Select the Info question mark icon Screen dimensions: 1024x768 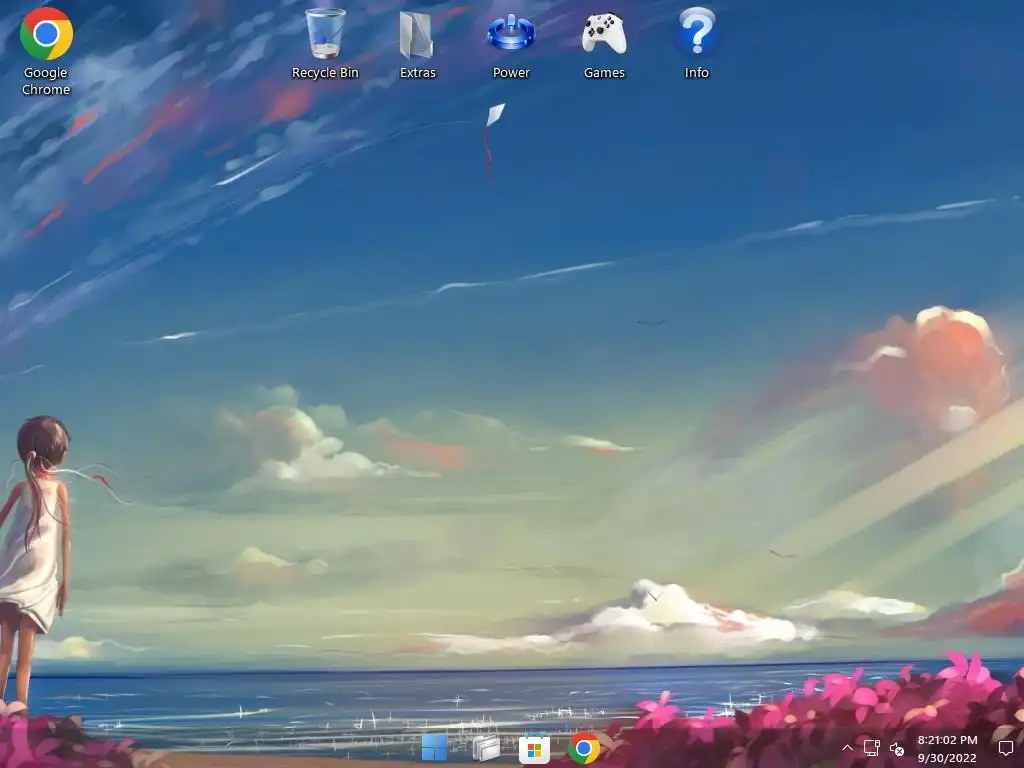point(697,44)
